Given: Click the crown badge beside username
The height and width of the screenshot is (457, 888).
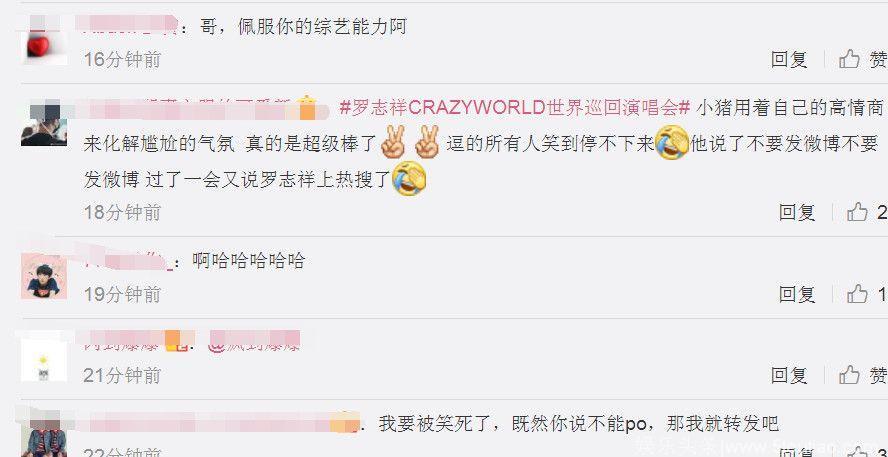Looking at the screenshot, I should point(306,106).
